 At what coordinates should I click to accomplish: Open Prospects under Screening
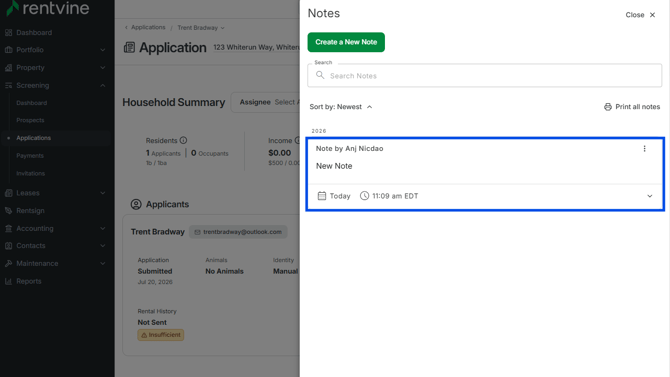point(30,120)
